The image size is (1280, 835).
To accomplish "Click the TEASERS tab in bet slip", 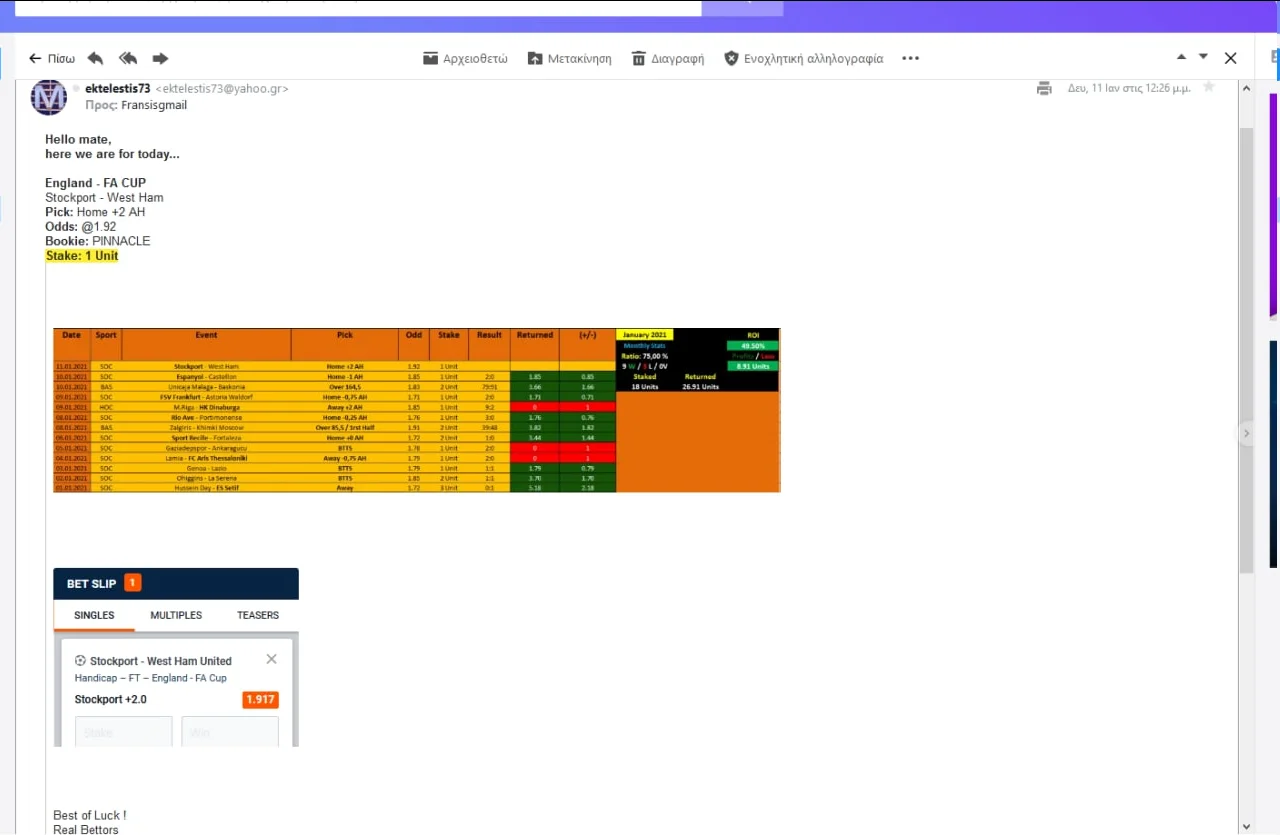I will pos(258,615).
